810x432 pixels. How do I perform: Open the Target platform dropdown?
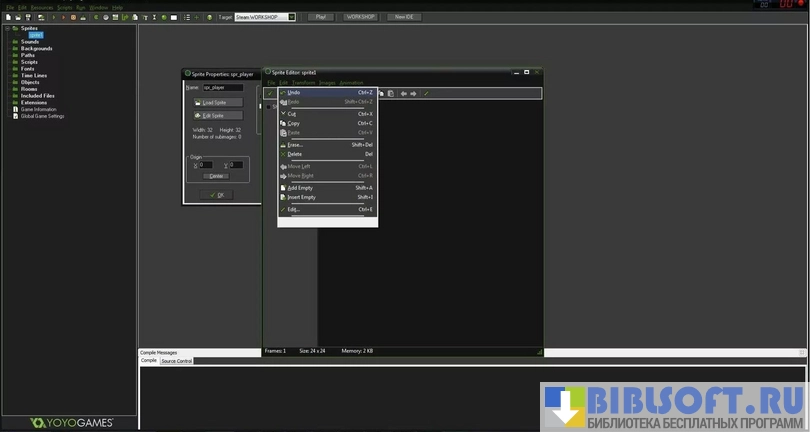[x=292, y=17]
